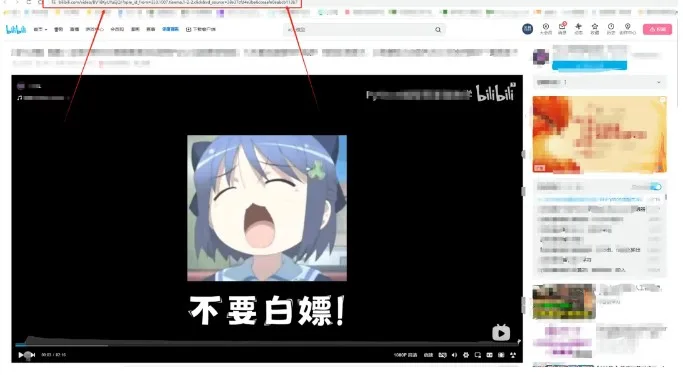
Task: Toggle the danmaku list switch in sidebar
Action: click(x=656, y=187)
